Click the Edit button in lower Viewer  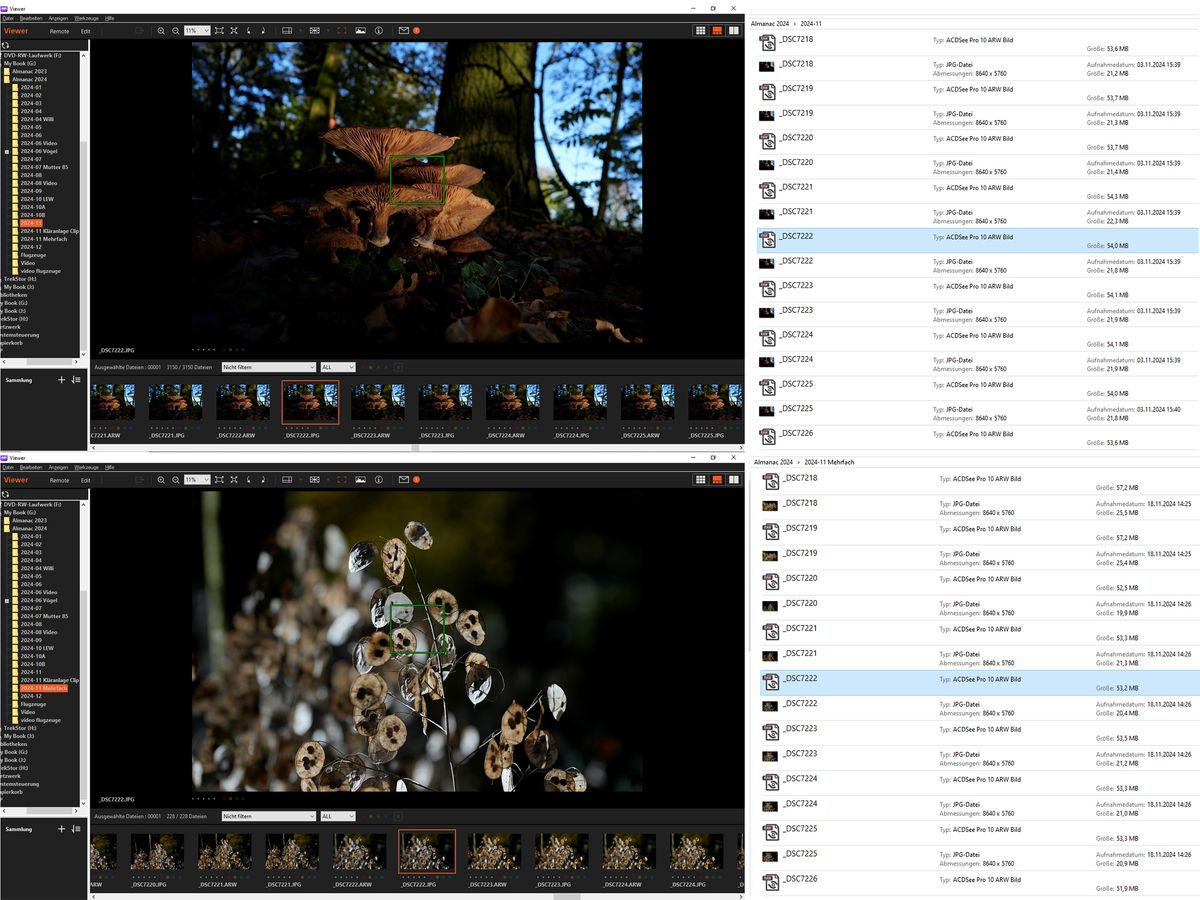pos(86,480)
